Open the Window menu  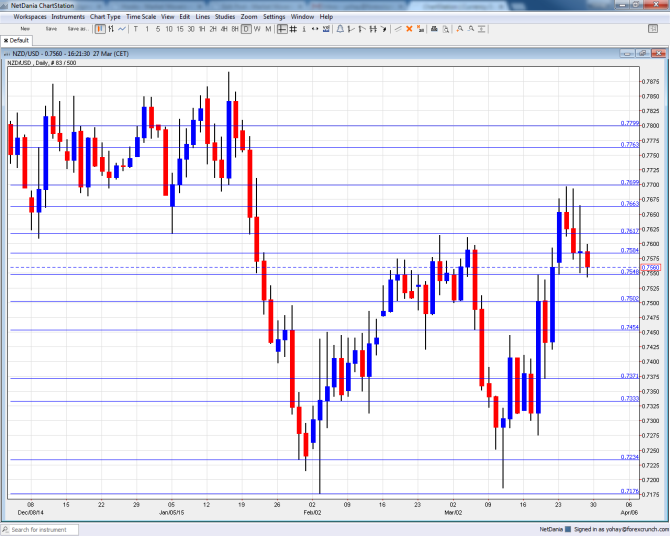pos(303,17)
